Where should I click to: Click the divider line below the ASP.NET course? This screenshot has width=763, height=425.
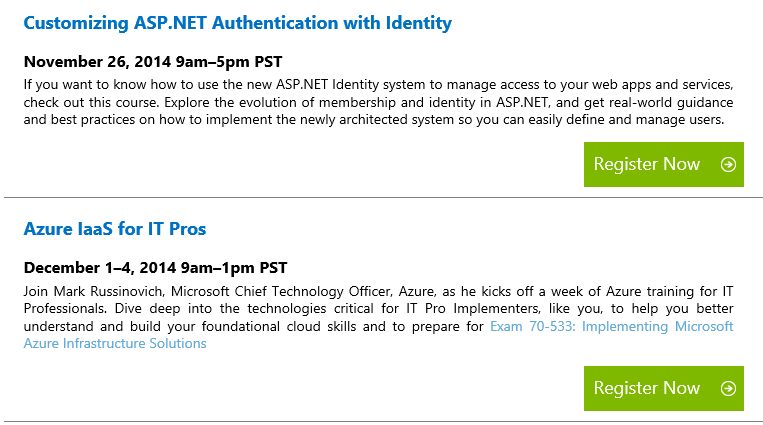(x=383, y=198)
